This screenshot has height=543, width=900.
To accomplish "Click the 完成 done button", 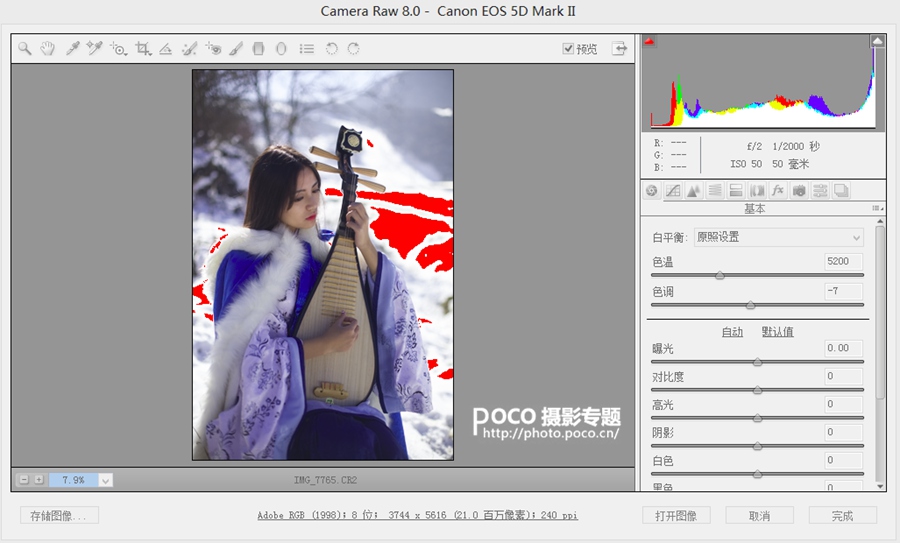I will [843, 515].
